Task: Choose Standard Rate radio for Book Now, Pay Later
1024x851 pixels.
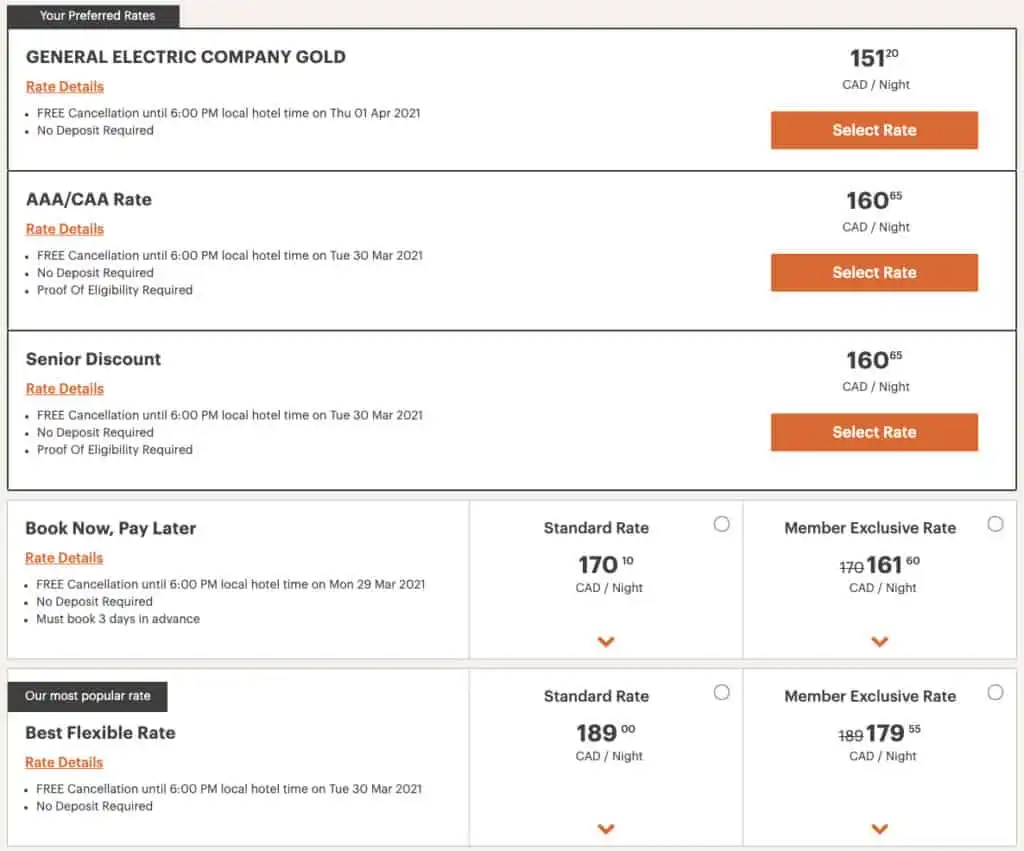Action: 722,524
